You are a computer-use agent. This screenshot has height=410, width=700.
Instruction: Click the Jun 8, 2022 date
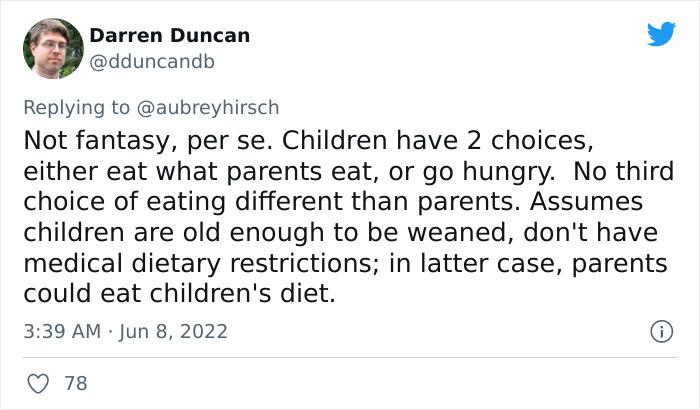point(173,331)
